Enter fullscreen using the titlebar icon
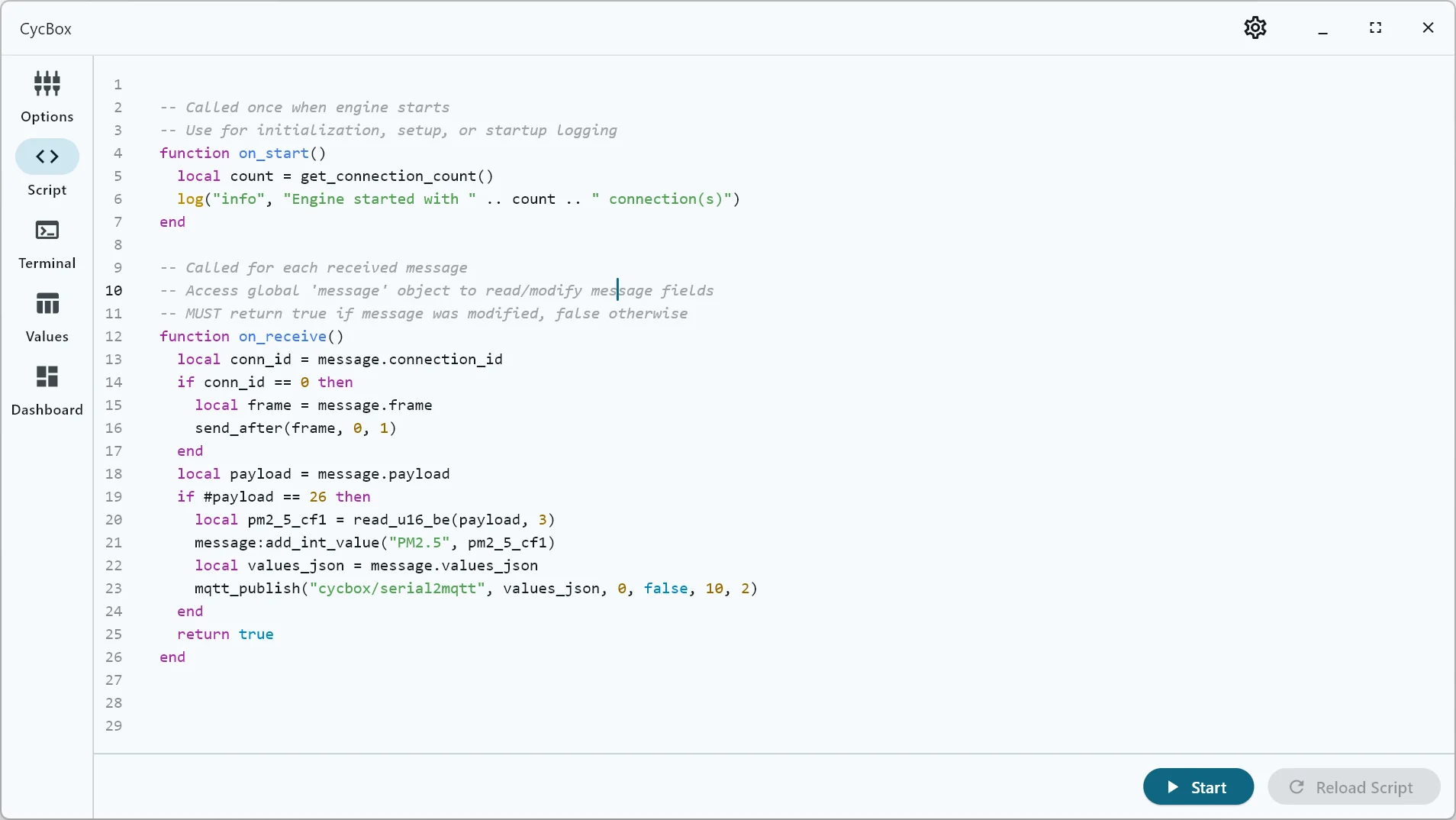This screenshot has height=820, width=1456. 1376,27
